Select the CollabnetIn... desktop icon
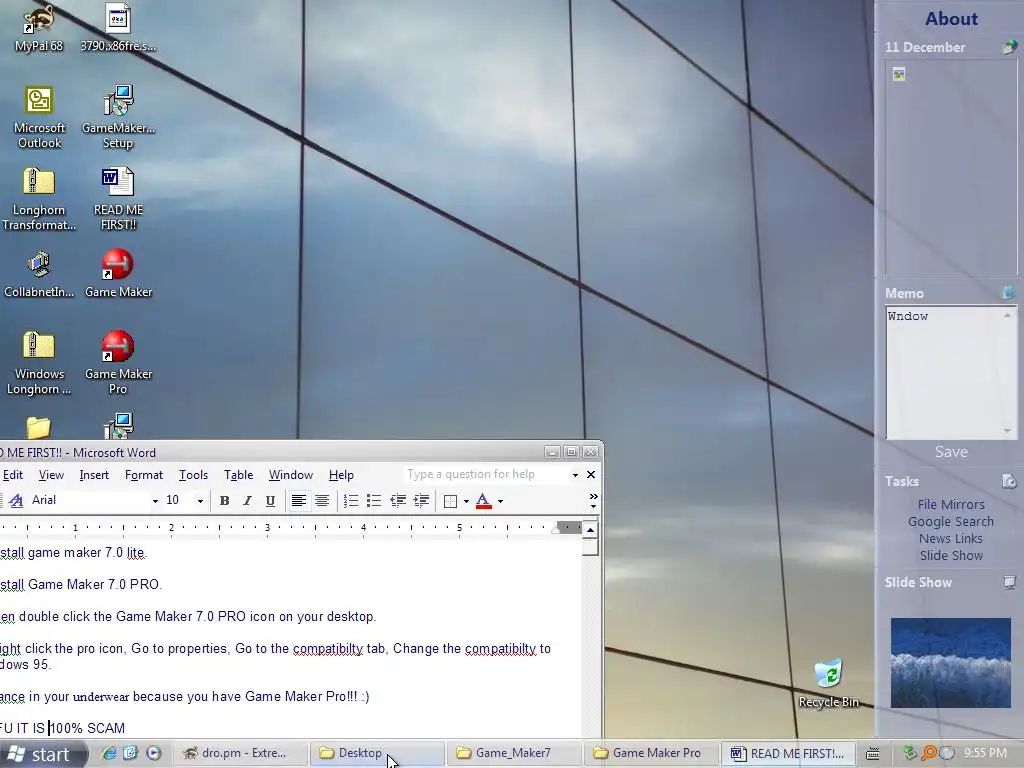 39,274
